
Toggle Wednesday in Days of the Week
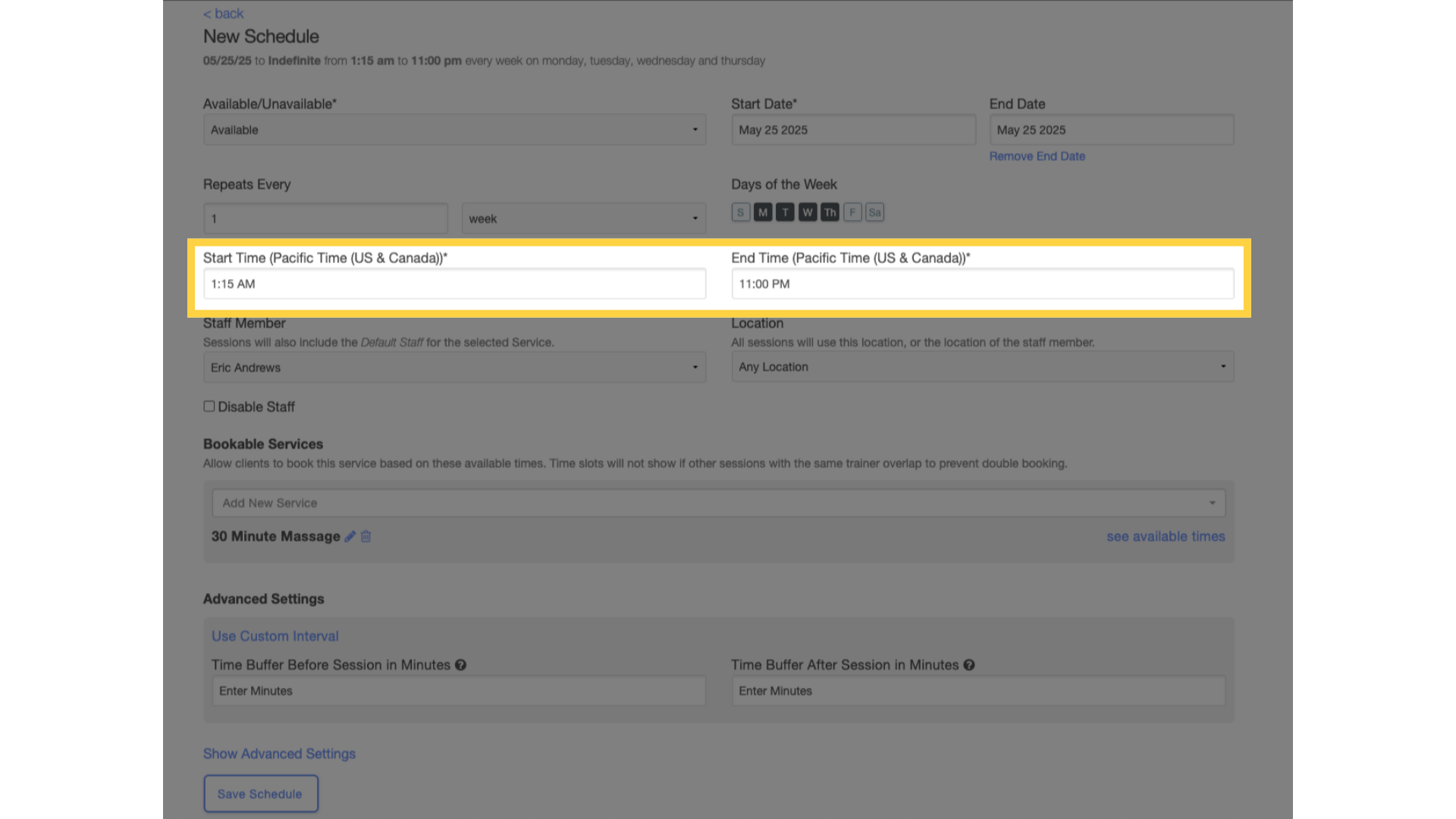coord(808,212)
